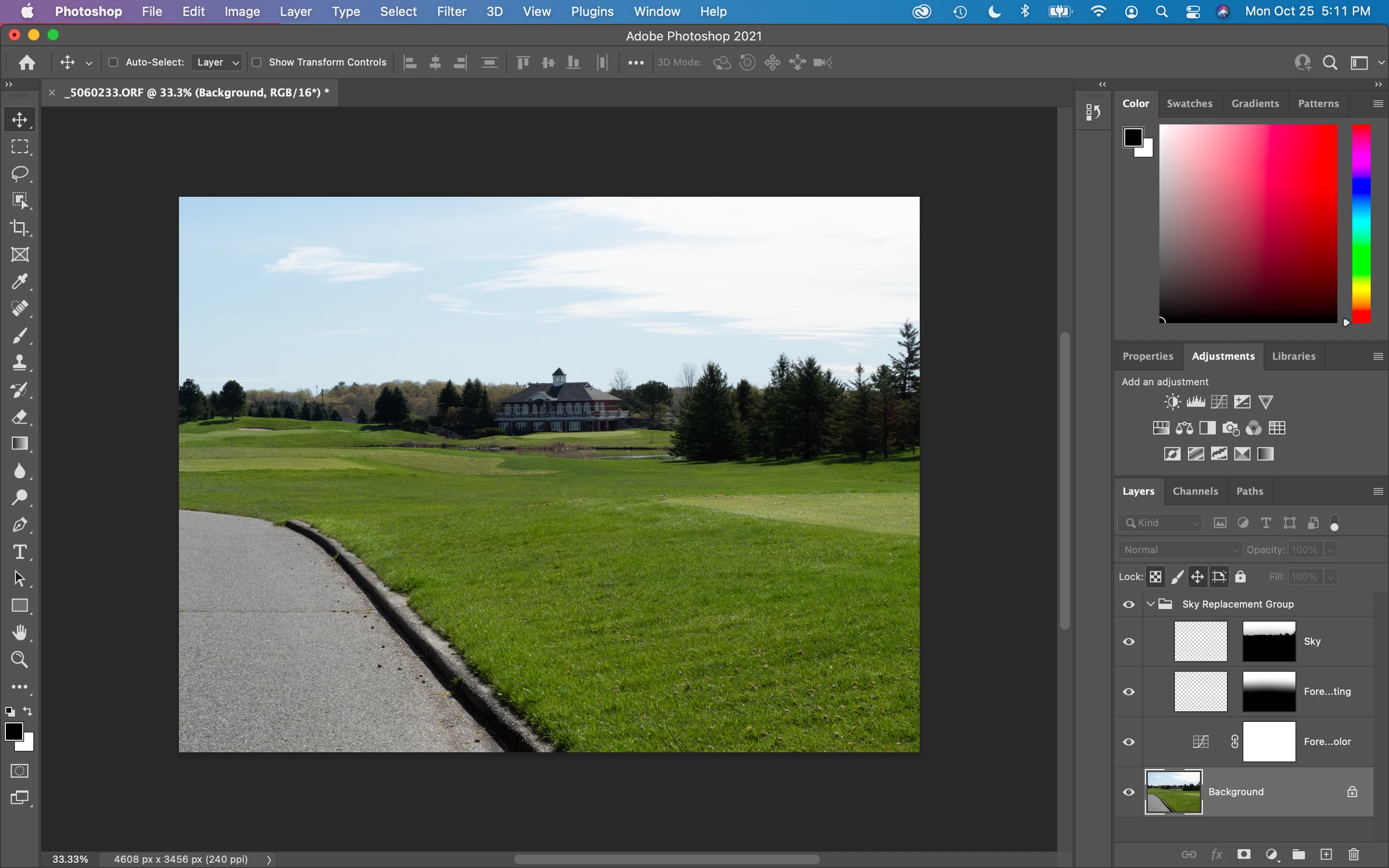The height and width of the screenshot is (868, 1389).
Task: Add a Brightness/Contrast adjustment
Action: [x=1172, y=402]
